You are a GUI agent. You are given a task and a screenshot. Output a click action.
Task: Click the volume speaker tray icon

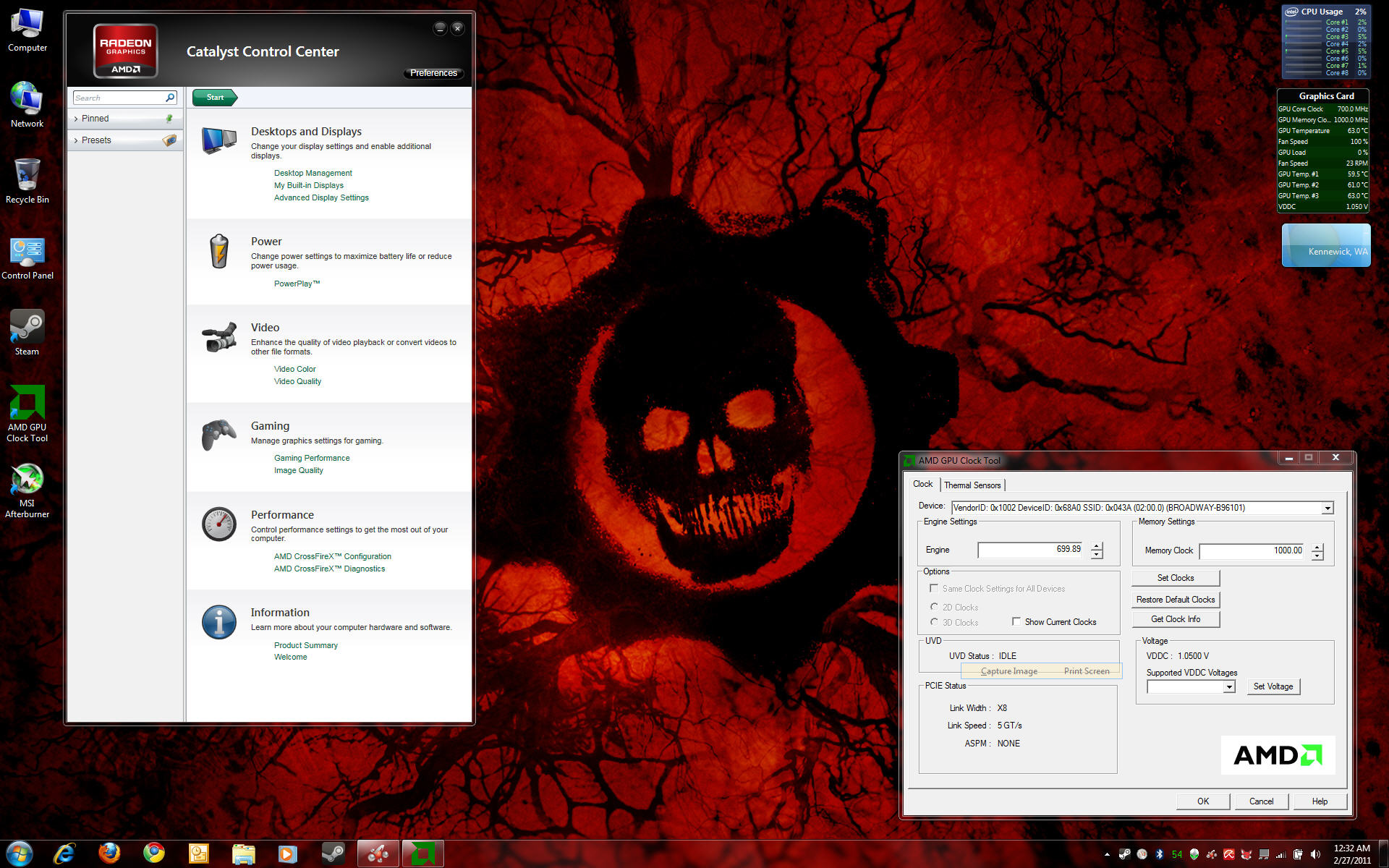pyautogui.click(x=1315, y=854)
